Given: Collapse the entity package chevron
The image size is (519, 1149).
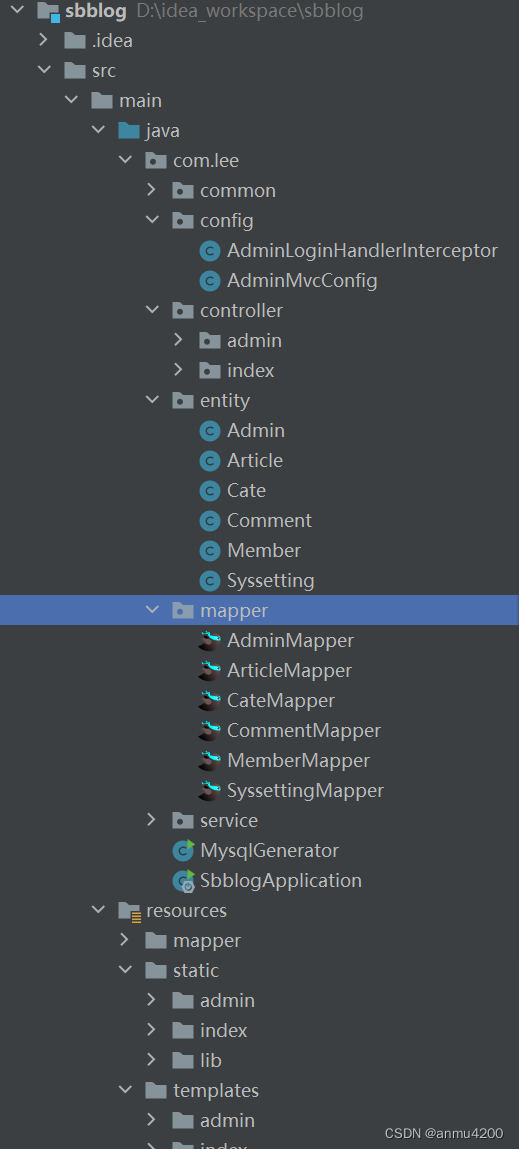Looking at the screenshot, I should pyautogui.click(x=152, y=401).
